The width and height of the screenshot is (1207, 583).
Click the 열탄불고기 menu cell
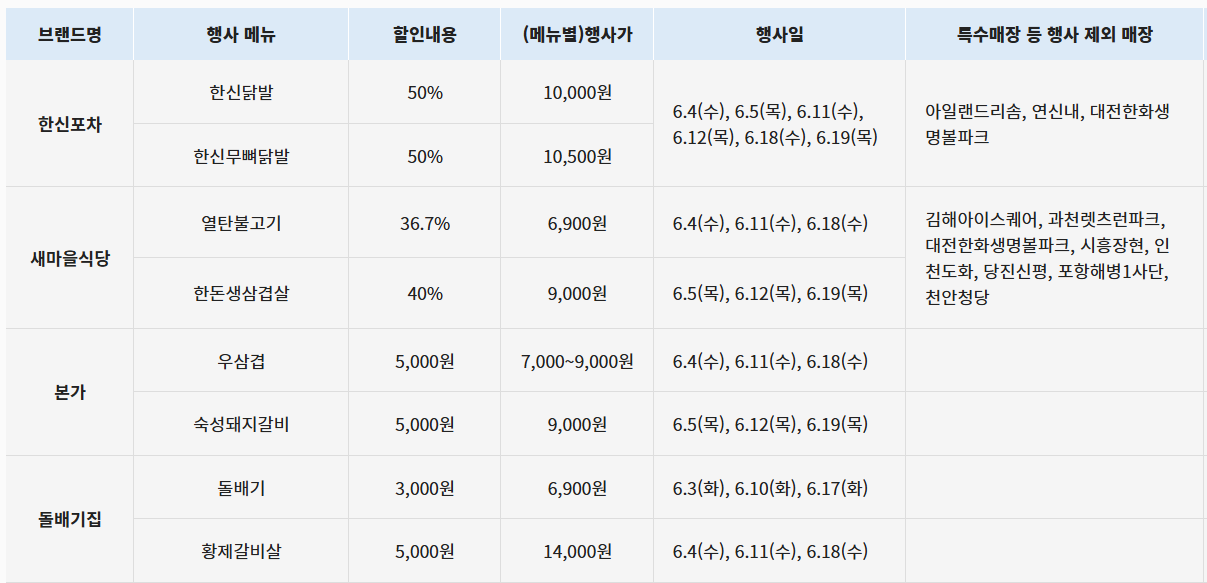coord(241,223)
